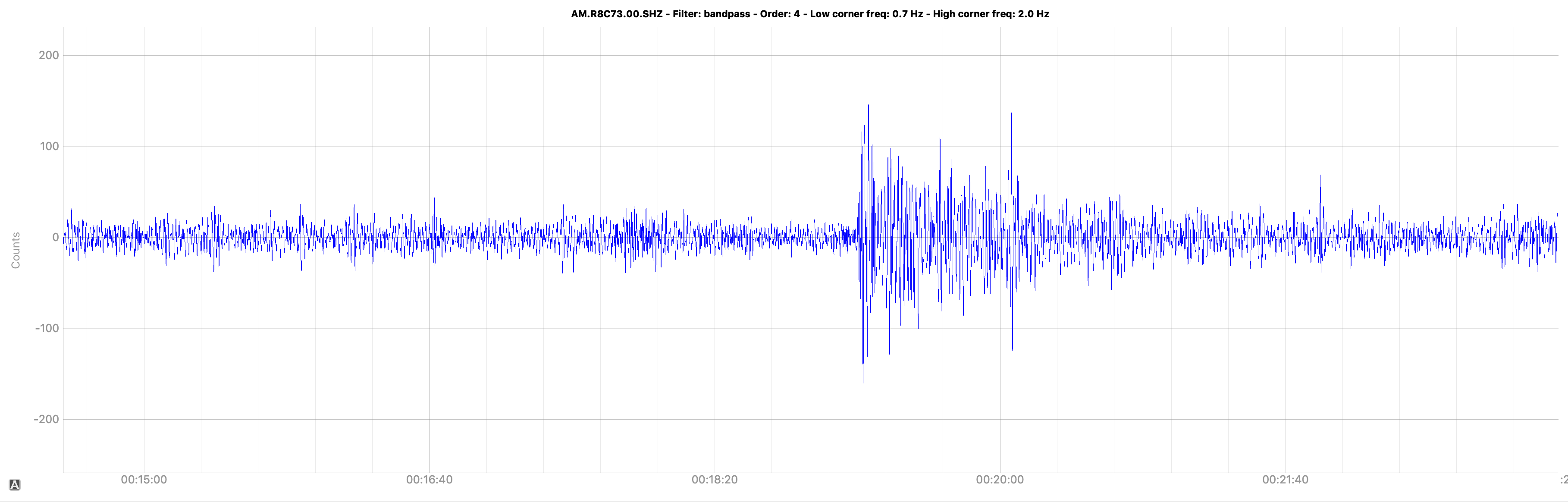The image size is (1568, 502).
Task: Click the "0" y-axis tick label
Action: (55, 237)
